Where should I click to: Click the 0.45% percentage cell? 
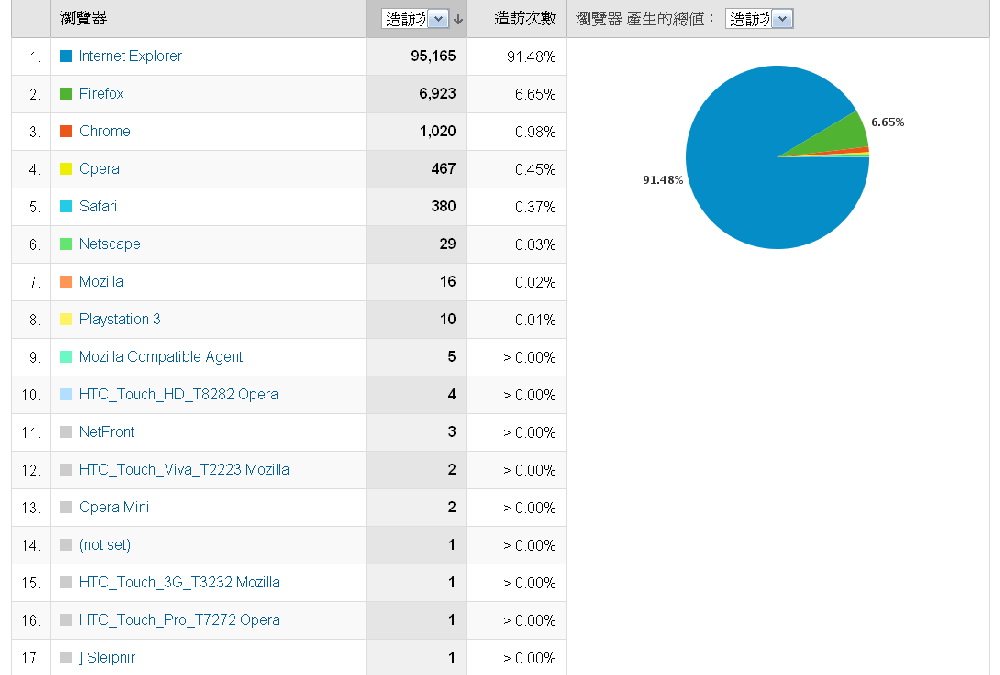[535, 170]
